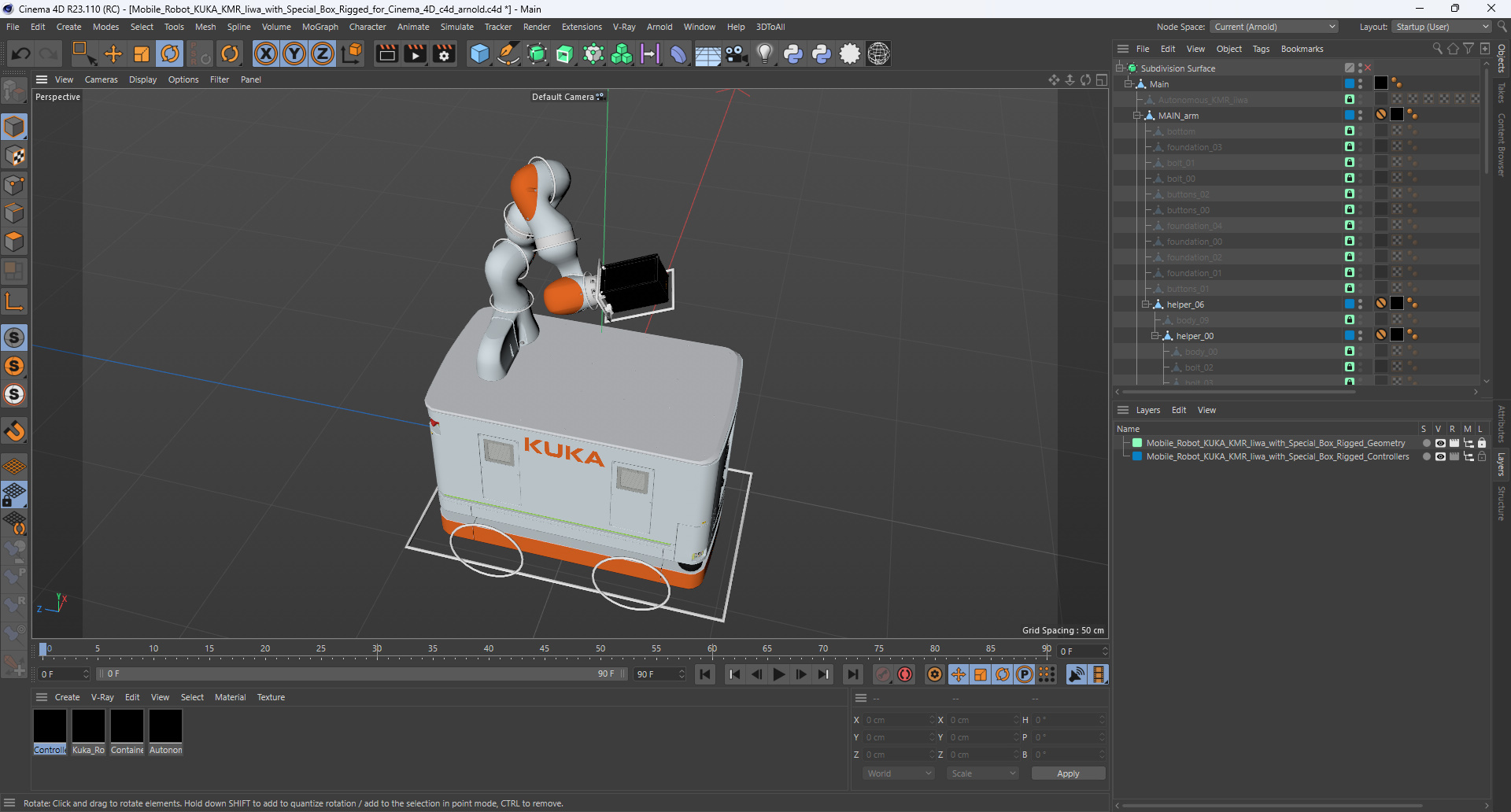1511x812 pixels.
Task: Click the X position input field
Action: tap(897, 720)
